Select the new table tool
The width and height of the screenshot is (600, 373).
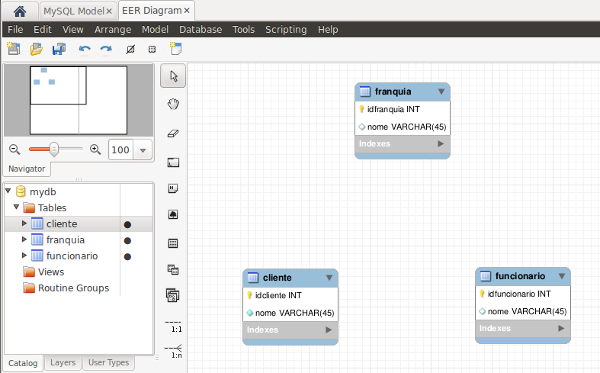173,243
